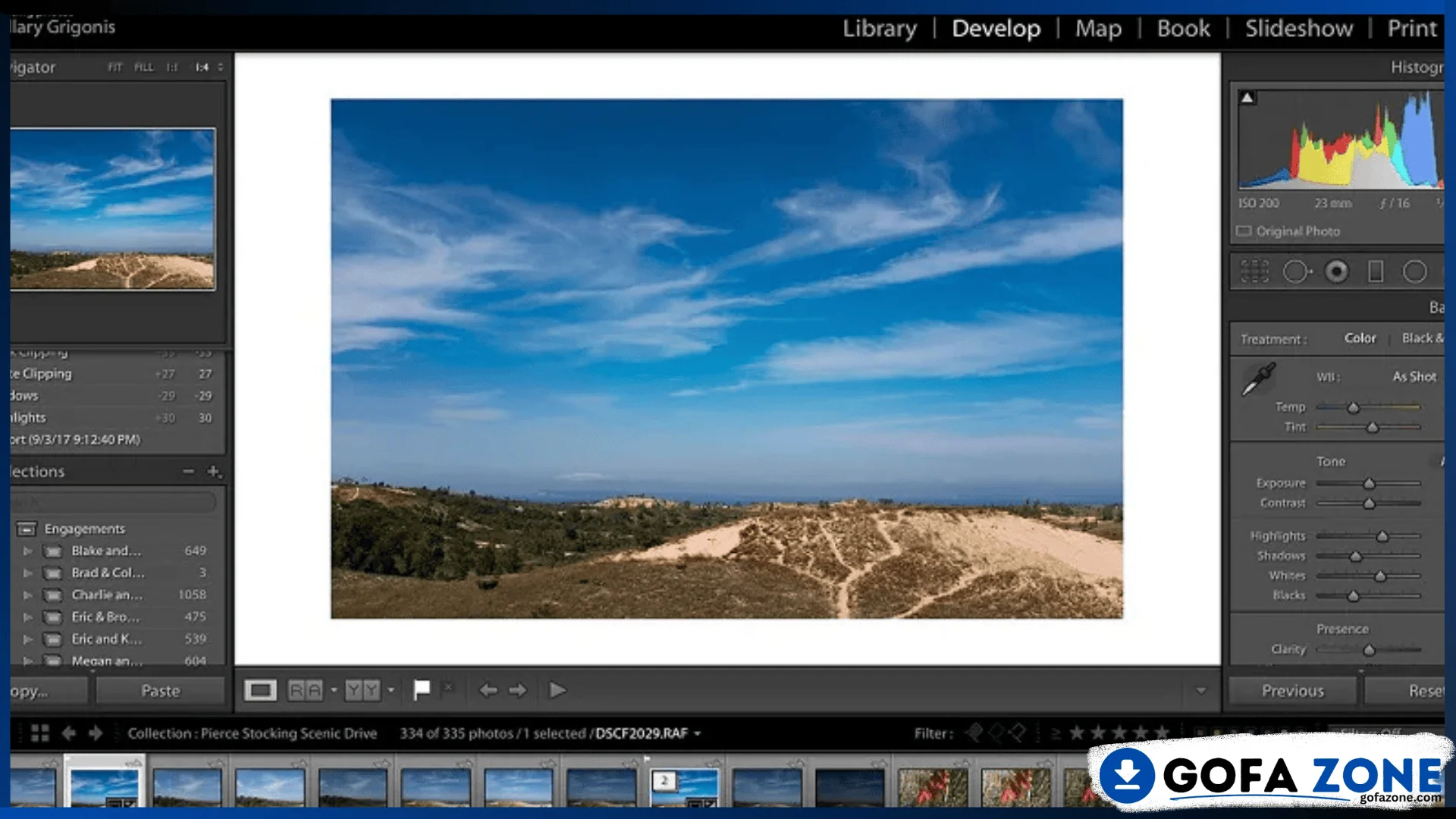
Task: Select the Graduated Filter tool
Action: (1376, 271)
